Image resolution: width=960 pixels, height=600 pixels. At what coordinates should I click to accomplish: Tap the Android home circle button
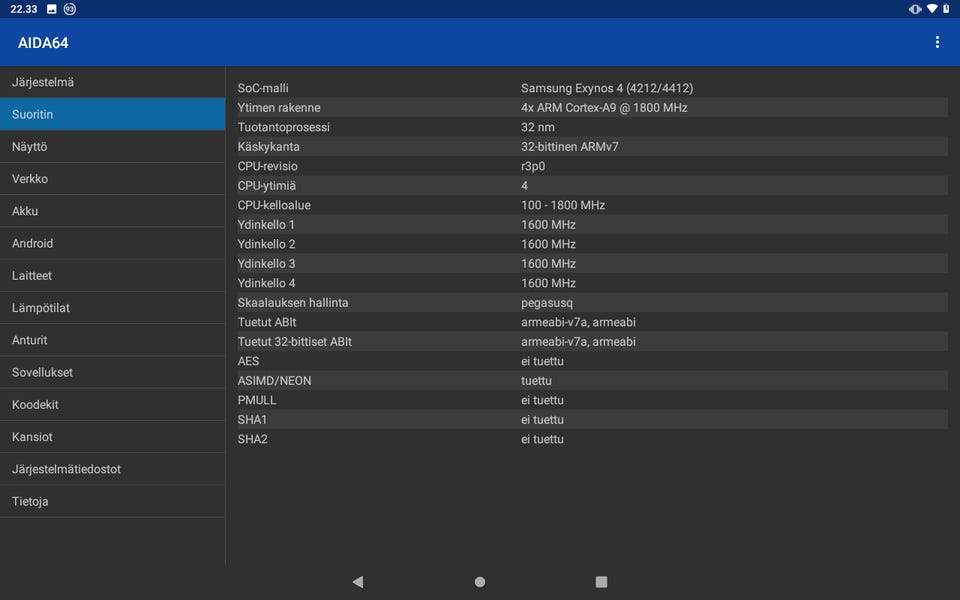coord(480,582)
